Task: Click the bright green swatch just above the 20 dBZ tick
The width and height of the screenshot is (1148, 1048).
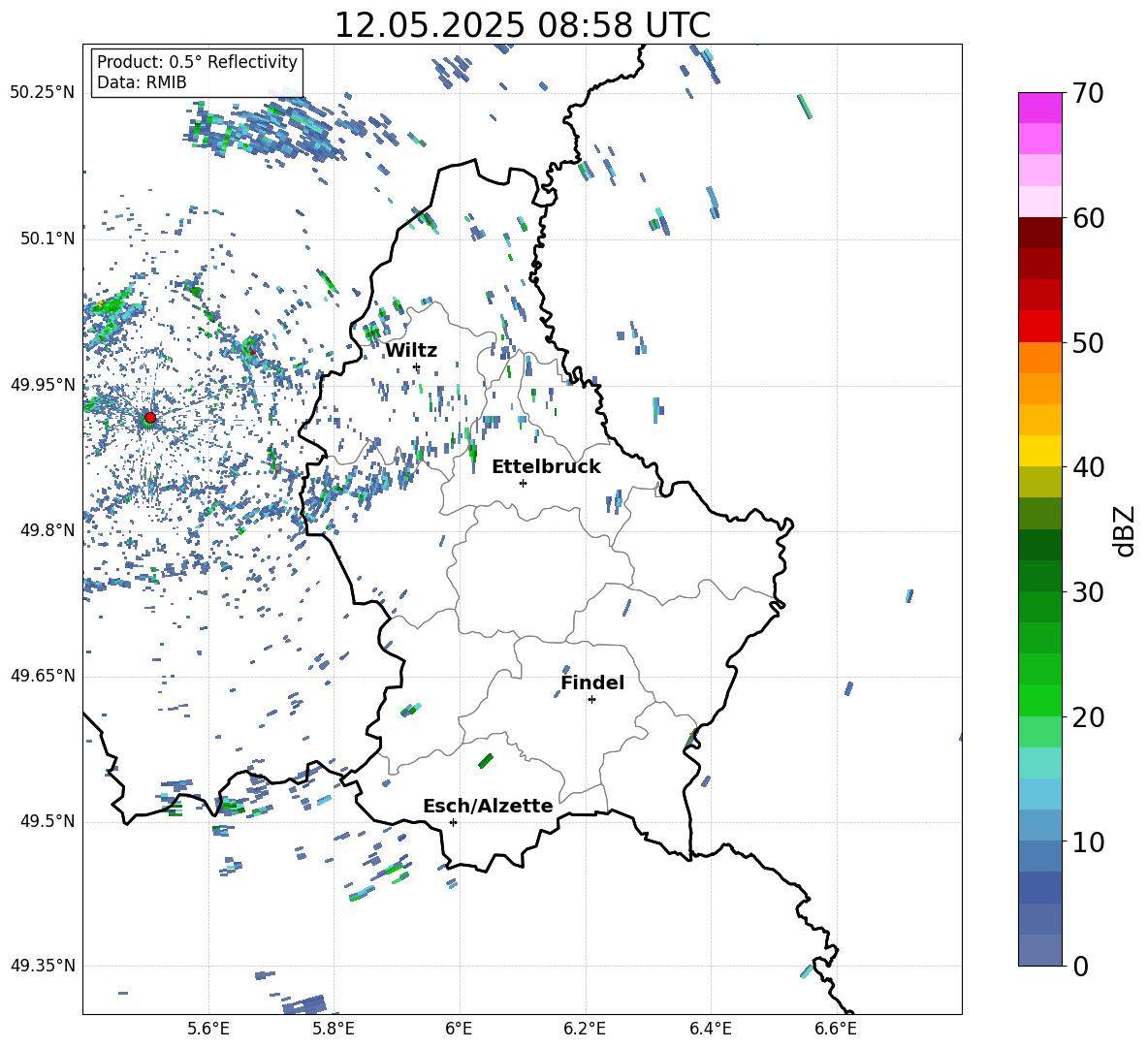Action: pyautogui.click(x=1039, y=700)
